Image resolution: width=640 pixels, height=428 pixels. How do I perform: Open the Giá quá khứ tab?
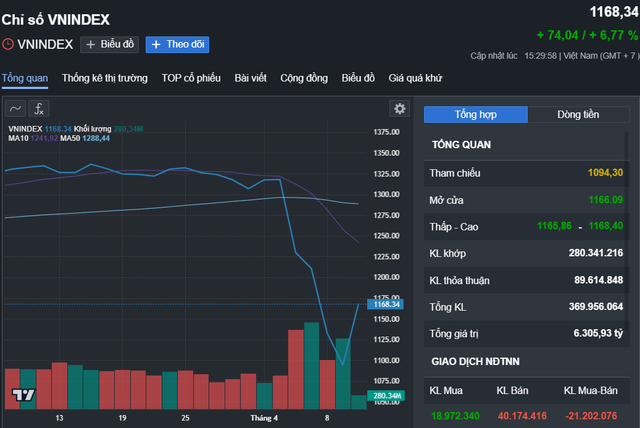[x=416, y=78]
